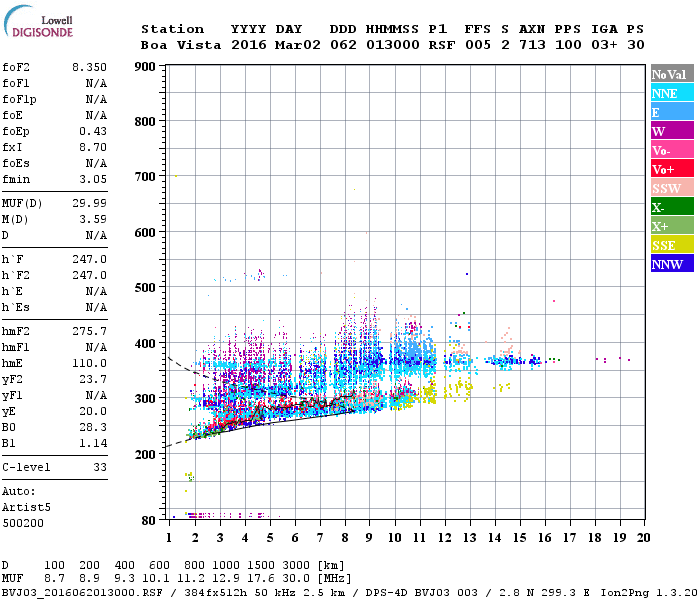Click the foEp value 0.43
Screen dimensions: 700x600
[x=93, y=131]
